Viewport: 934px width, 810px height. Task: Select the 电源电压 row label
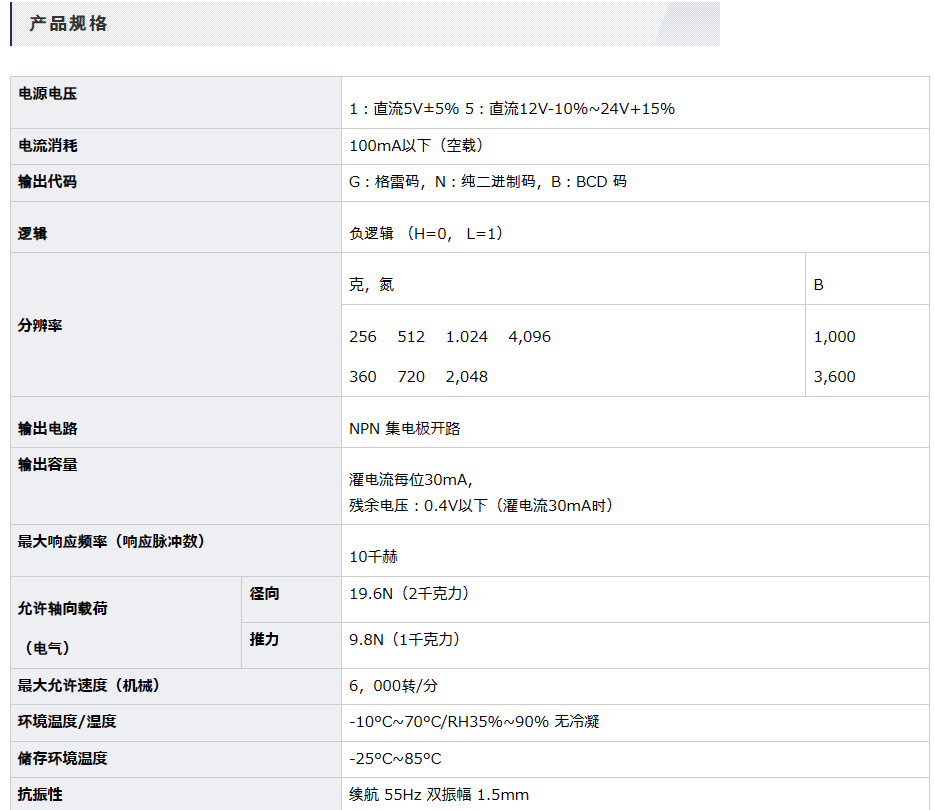(x=47, y=94)
